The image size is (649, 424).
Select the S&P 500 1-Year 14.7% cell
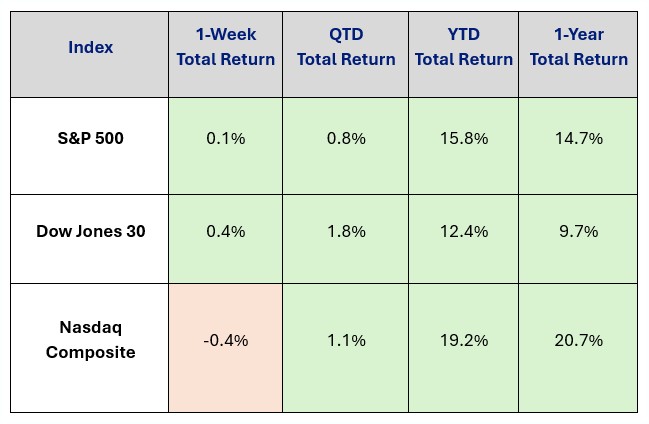[578, 139]
